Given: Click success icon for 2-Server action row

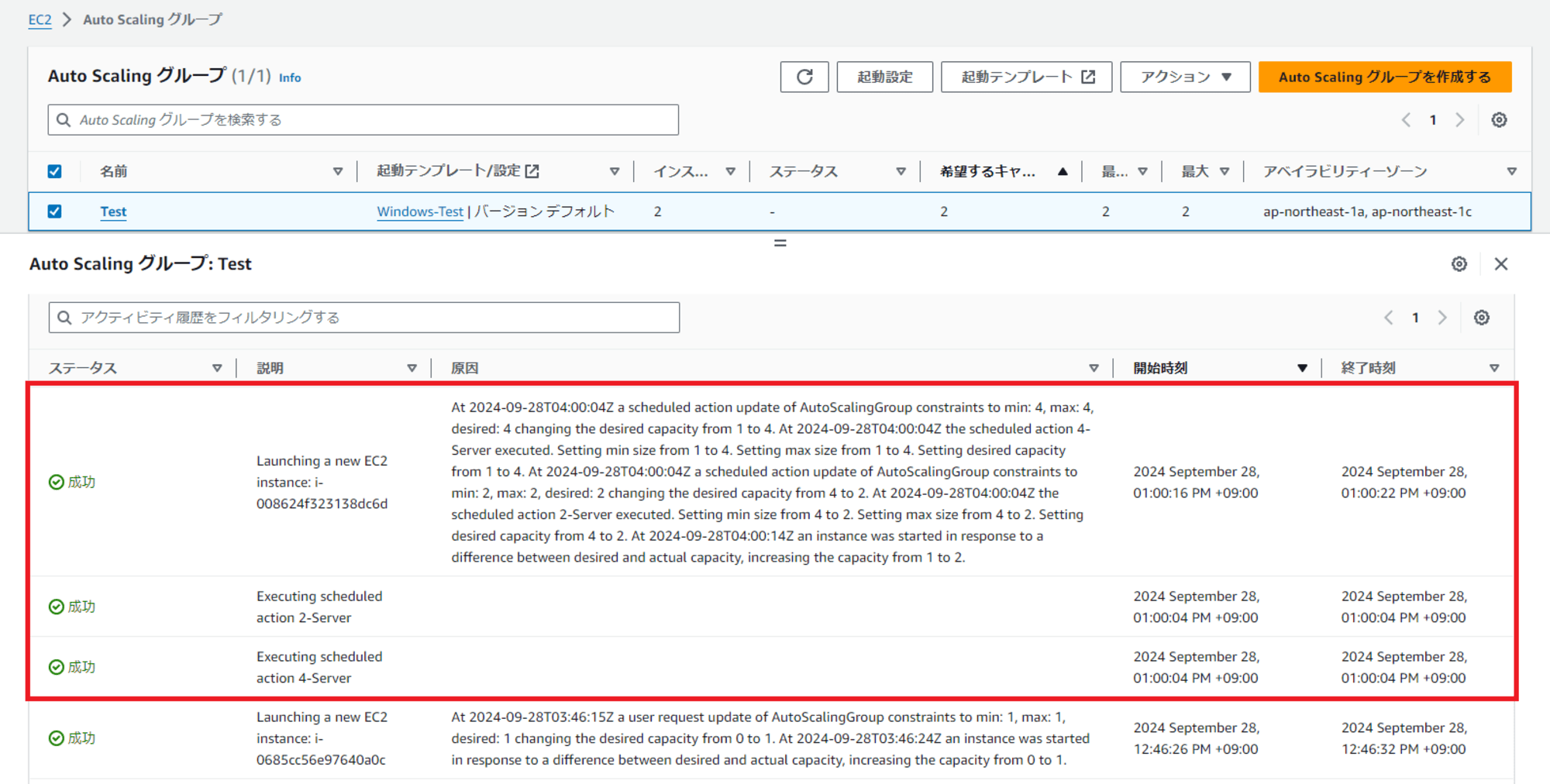Looking at the screenshot, I should click(57, 607).
